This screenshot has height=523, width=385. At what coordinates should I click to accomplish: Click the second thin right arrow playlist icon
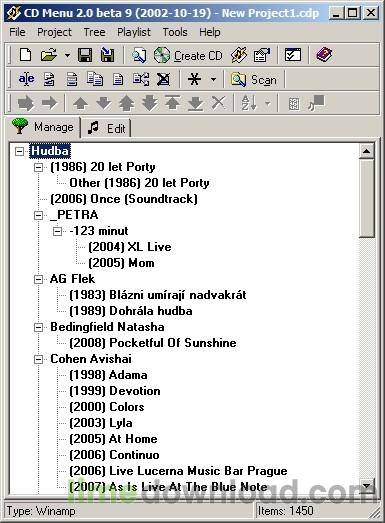[49, 103]
